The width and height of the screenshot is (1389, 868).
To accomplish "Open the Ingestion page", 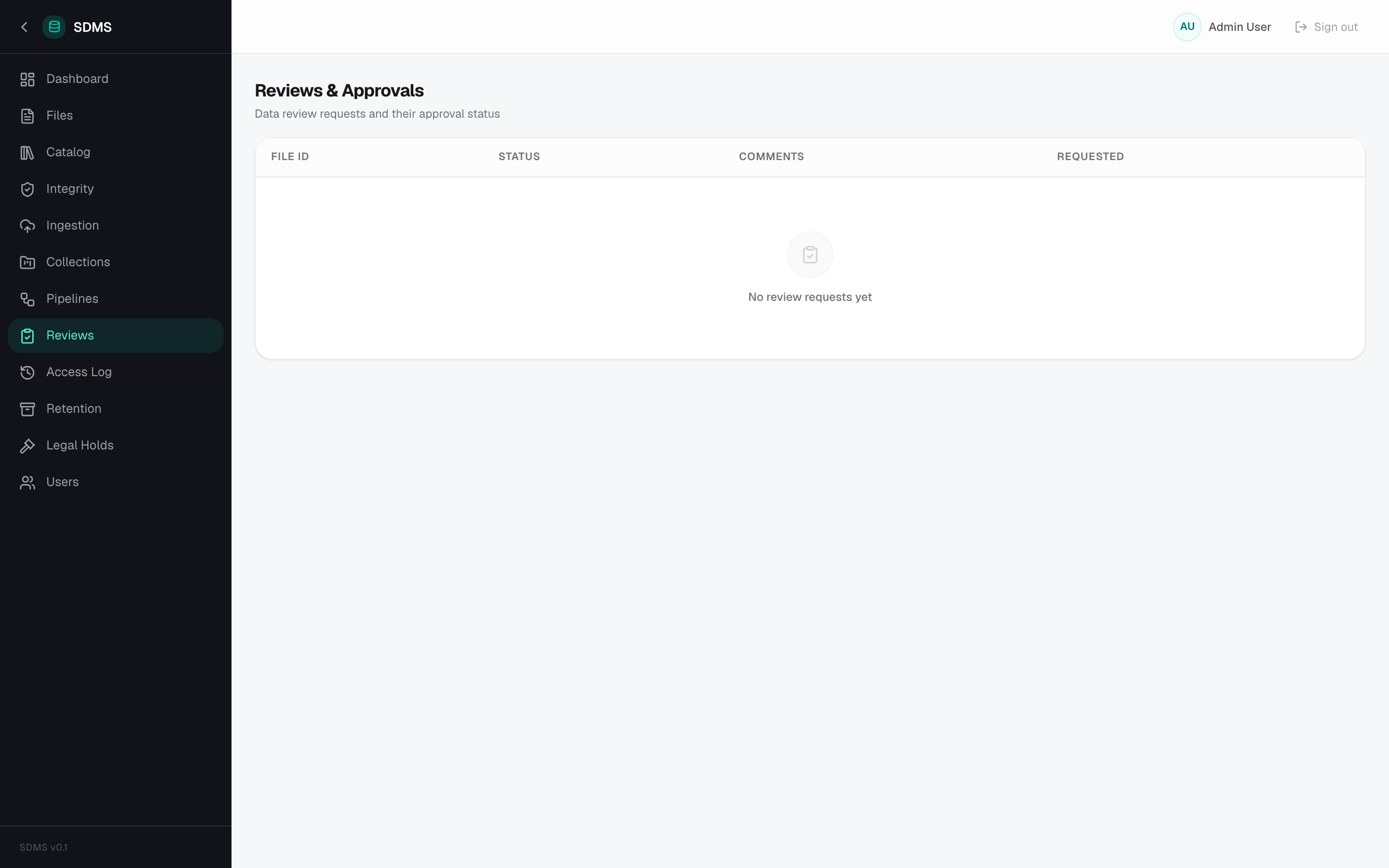I will pyautogui.click(x=115, y=226).
